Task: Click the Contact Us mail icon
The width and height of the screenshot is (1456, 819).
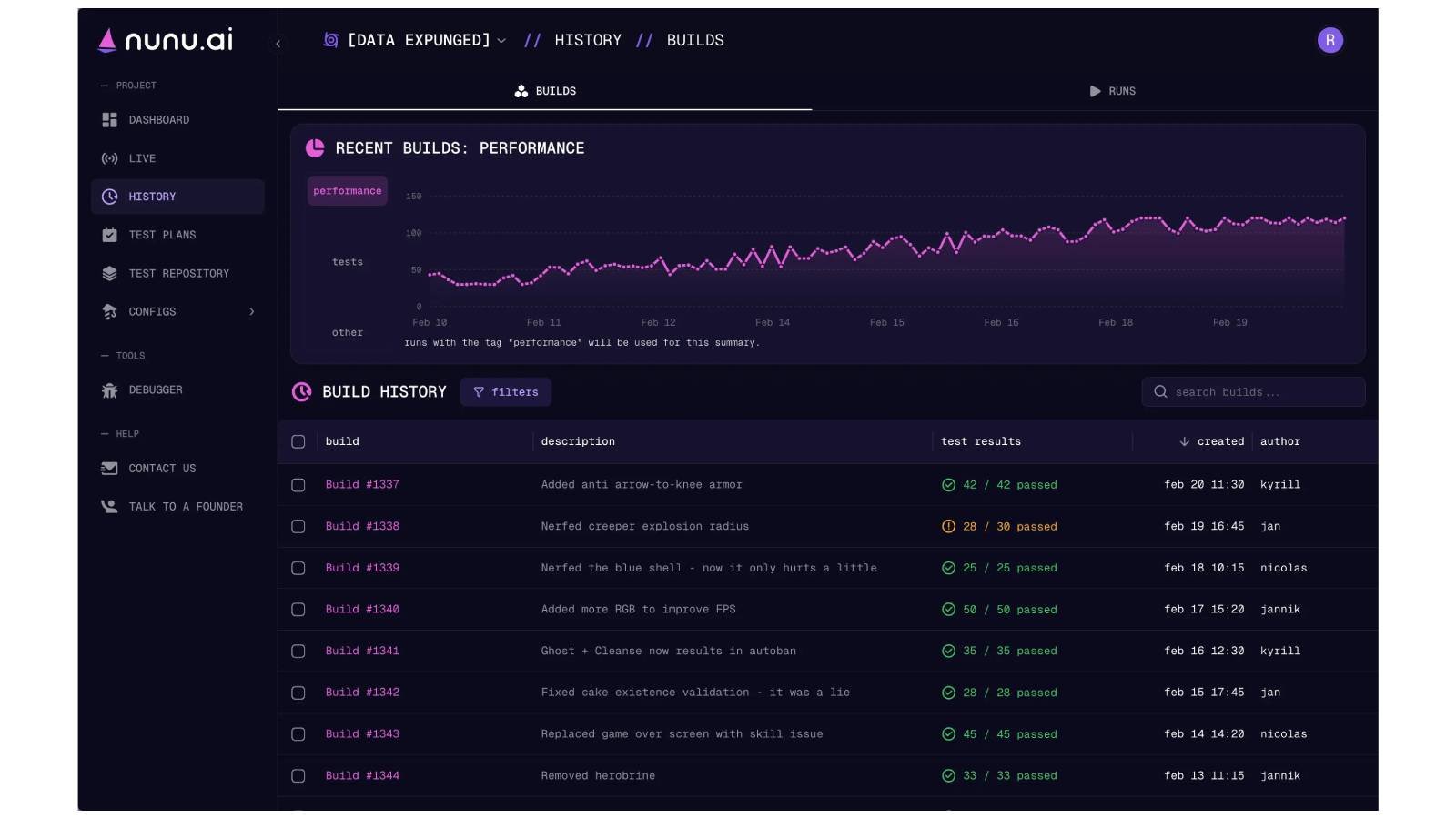Action: tap(109, 468)
